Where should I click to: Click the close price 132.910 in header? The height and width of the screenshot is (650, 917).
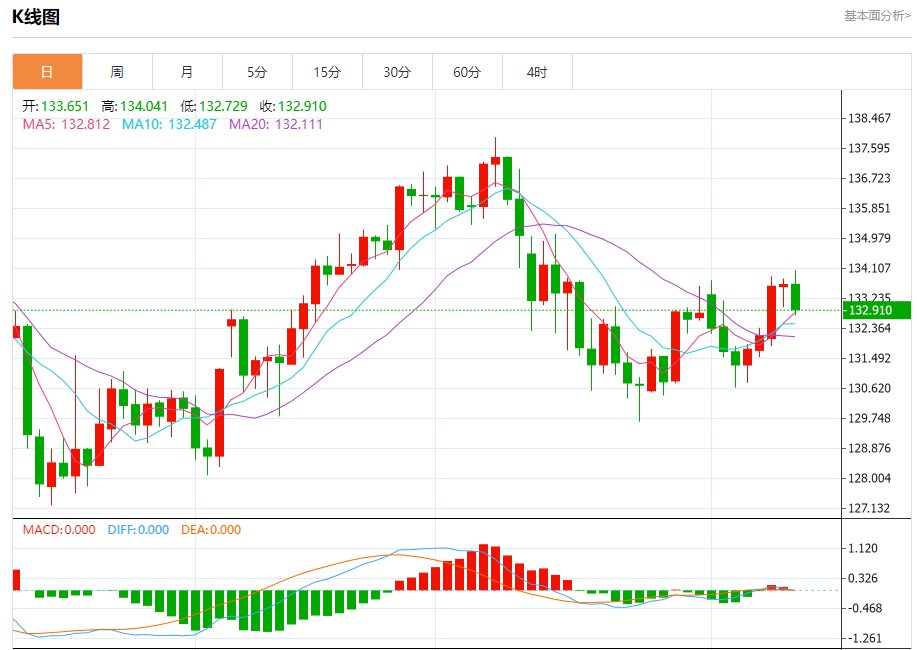click(x=302, y=106)
